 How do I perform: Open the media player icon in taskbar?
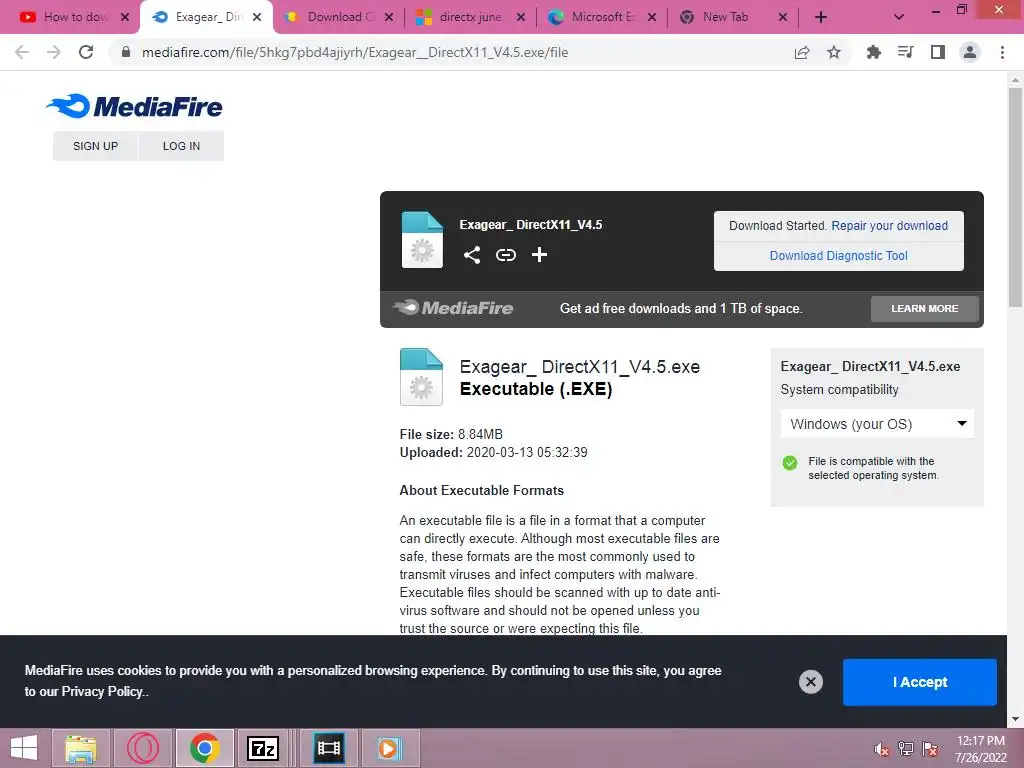pyautogui.click(x=389, y=748)
